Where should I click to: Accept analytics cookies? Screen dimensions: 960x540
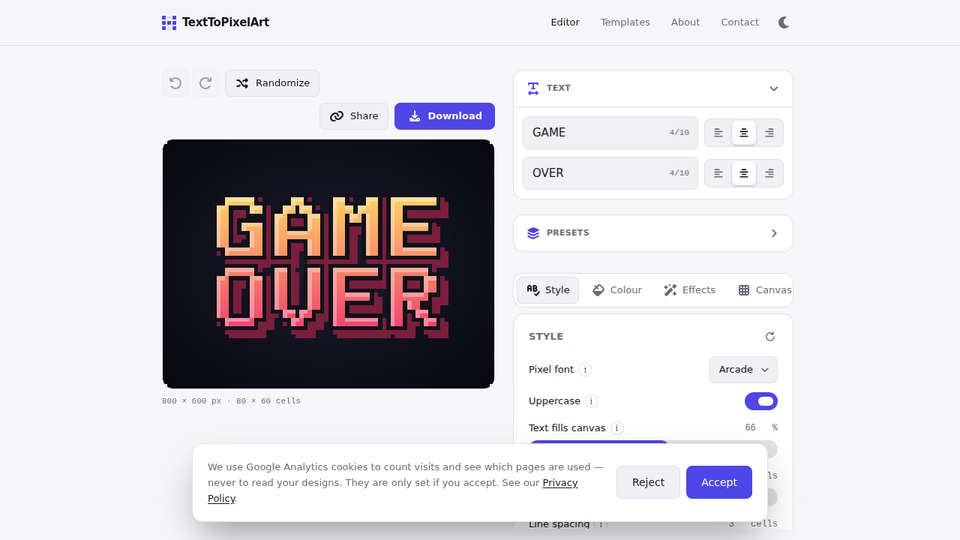[x=719, y=482]
